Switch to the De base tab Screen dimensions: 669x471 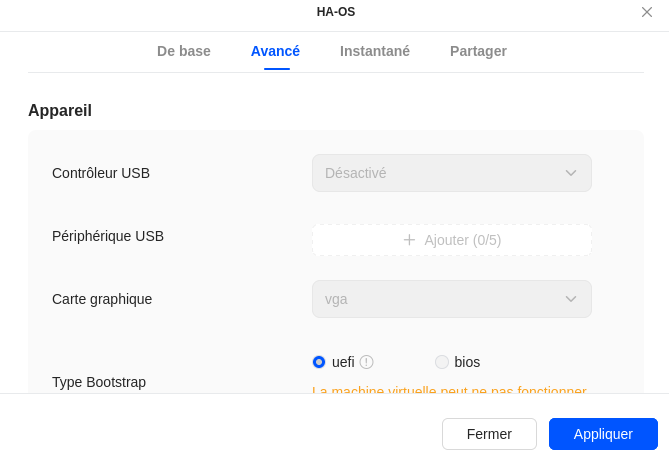(184, 51)
